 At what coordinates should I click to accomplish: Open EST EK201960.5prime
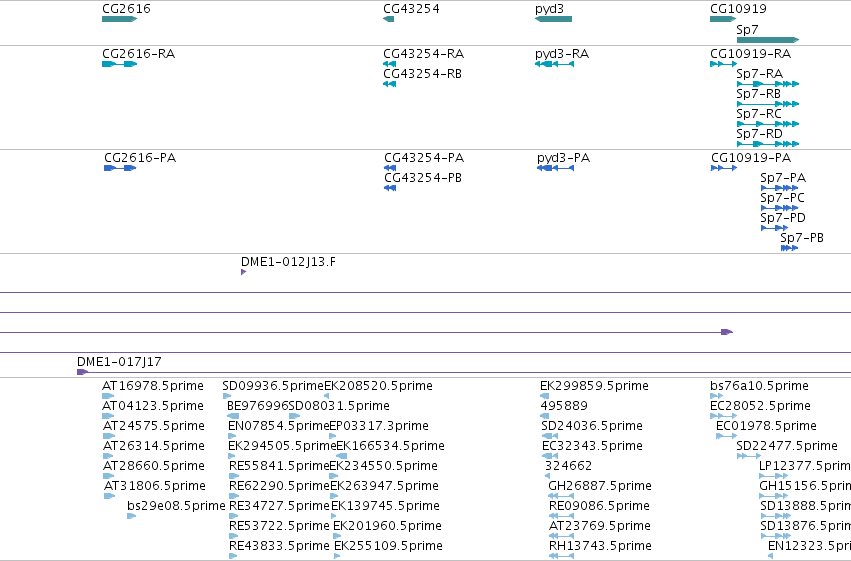pyautogui.click(x=337, y=536)
